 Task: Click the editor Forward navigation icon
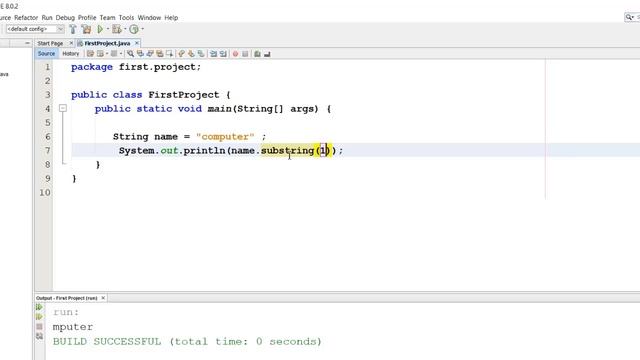click(x=114, y=54)
